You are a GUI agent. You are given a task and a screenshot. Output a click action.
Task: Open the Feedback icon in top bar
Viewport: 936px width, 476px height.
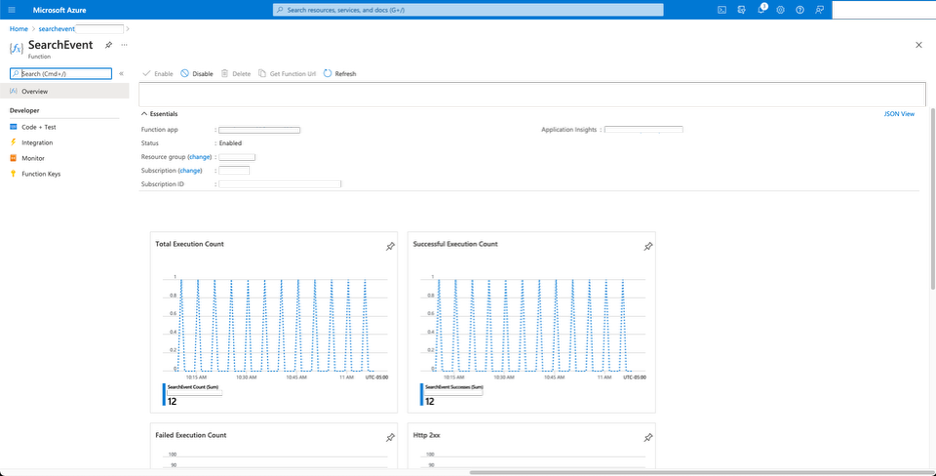[x=820, y=10]
